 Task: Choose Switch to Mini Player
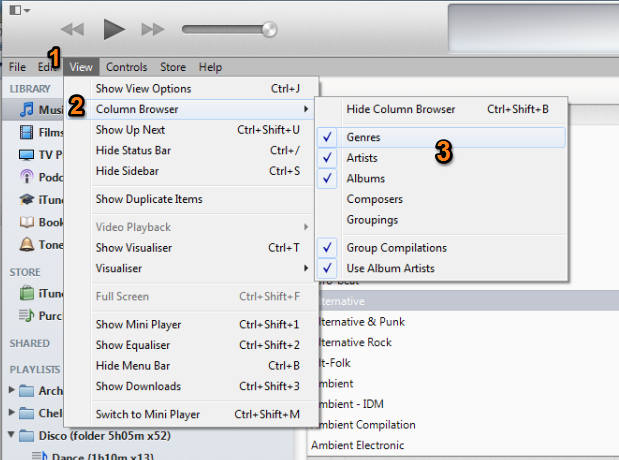coord(191,414)
